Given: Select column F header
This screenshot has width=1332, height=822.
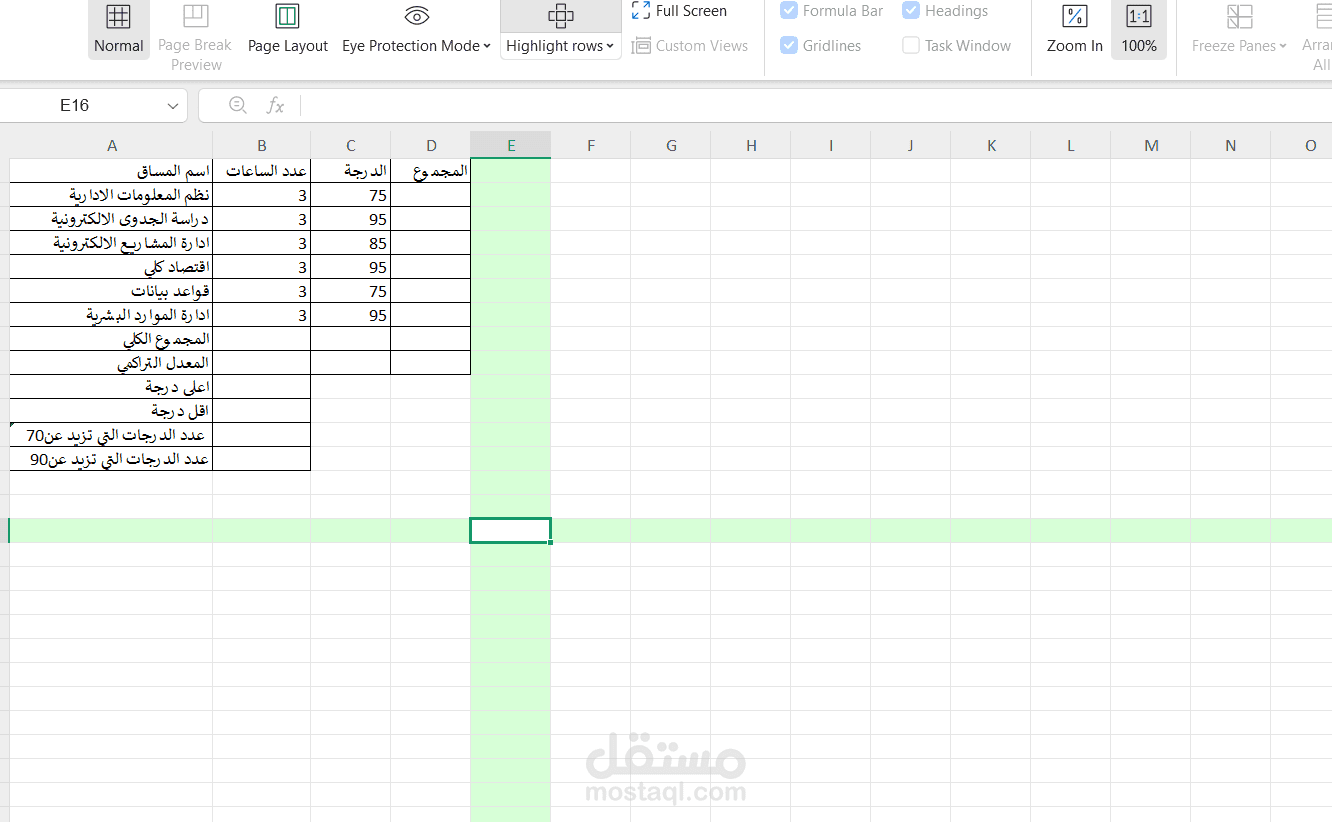Looking at the screenshot, I should point(591,145).
